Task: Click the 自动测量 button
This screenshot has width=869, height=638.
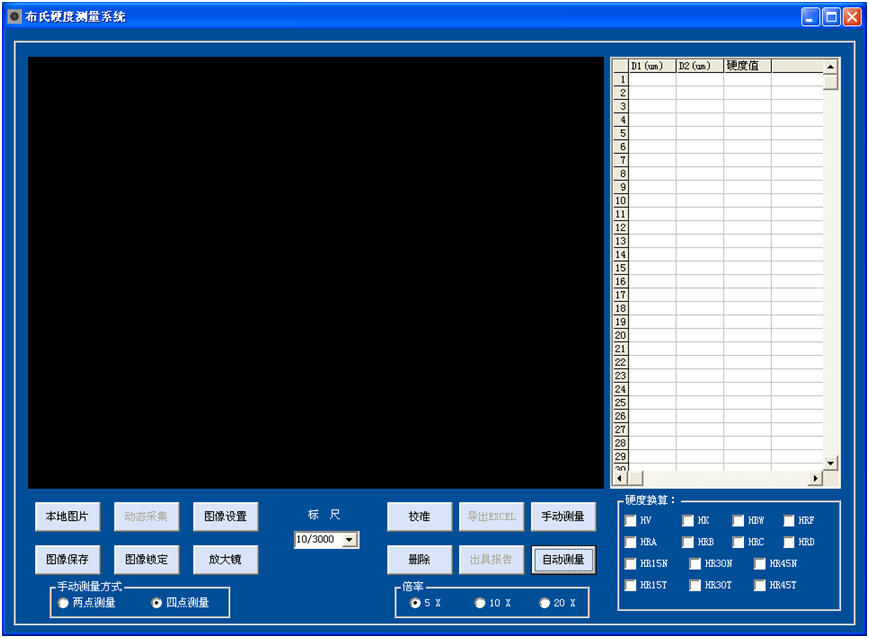Action: tap(562, 559)
